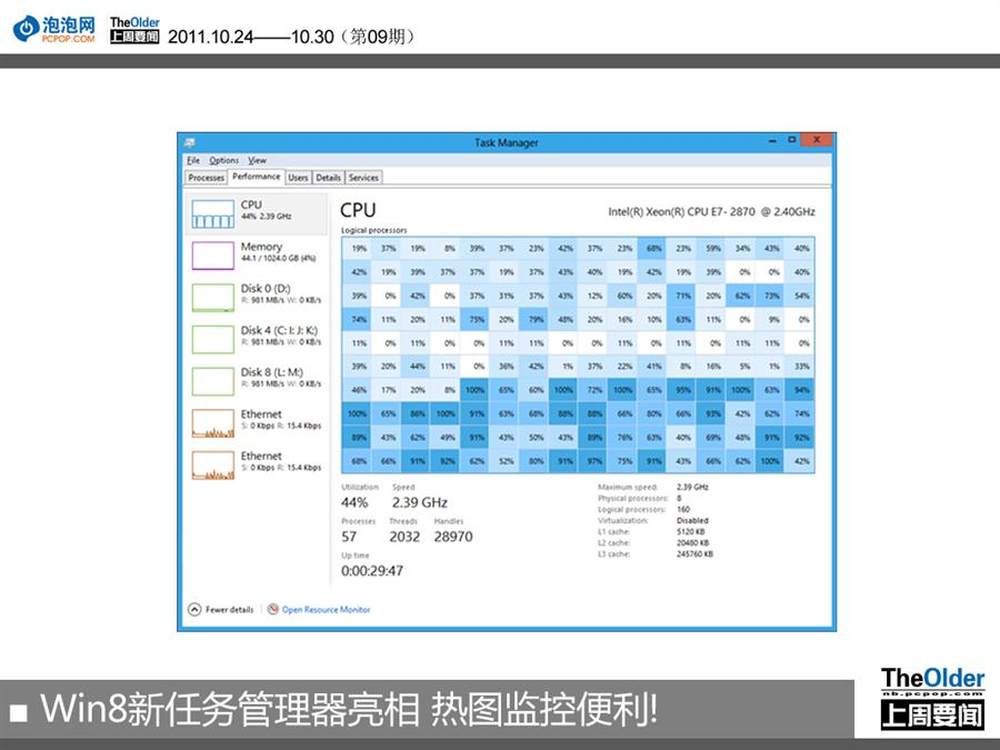Select the upper Ethernet adapter graph
Viewport: 1000px width, 750px height.
pyautogui.click(x=212, y=423)
